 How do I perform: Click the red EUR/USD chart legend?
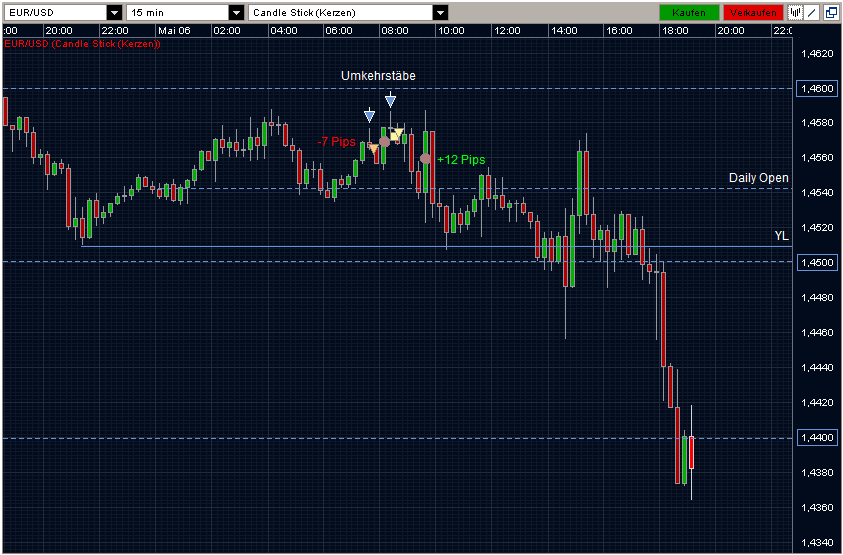coord(82,44)
